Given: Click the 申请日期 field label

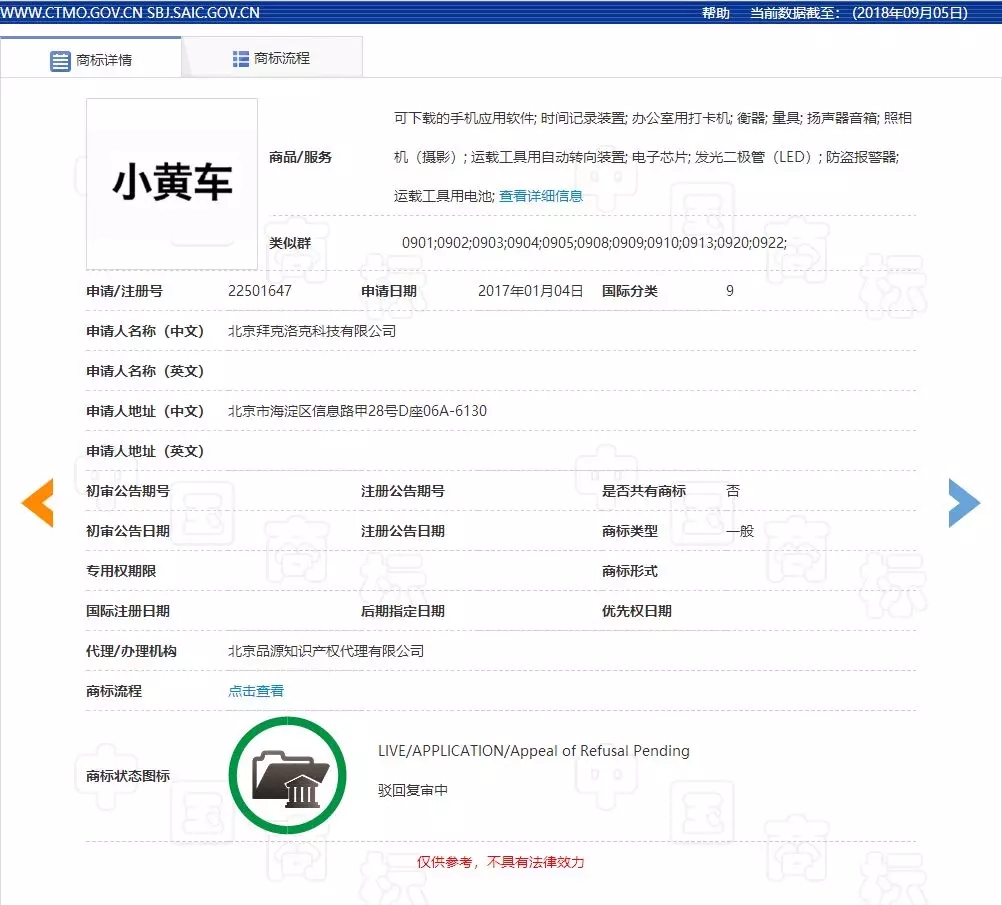Looking at the screenshot, I should click(389, 291).
